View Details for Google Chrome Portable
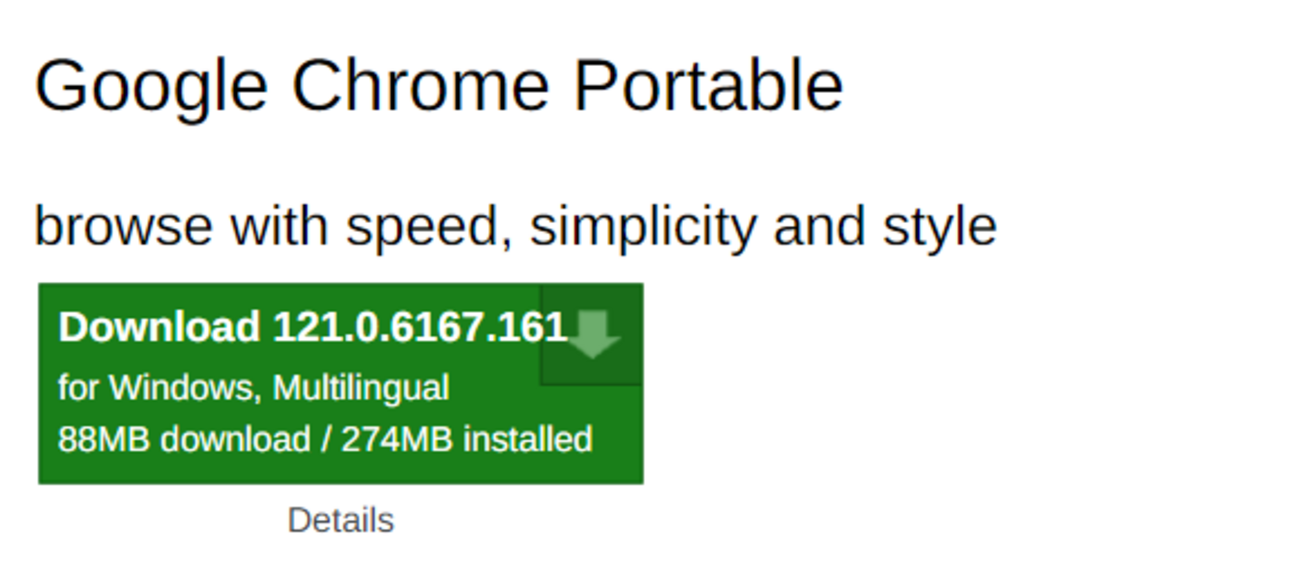Image resolution: width=1299 pixels, height=561 pixels. click(340, 520)
